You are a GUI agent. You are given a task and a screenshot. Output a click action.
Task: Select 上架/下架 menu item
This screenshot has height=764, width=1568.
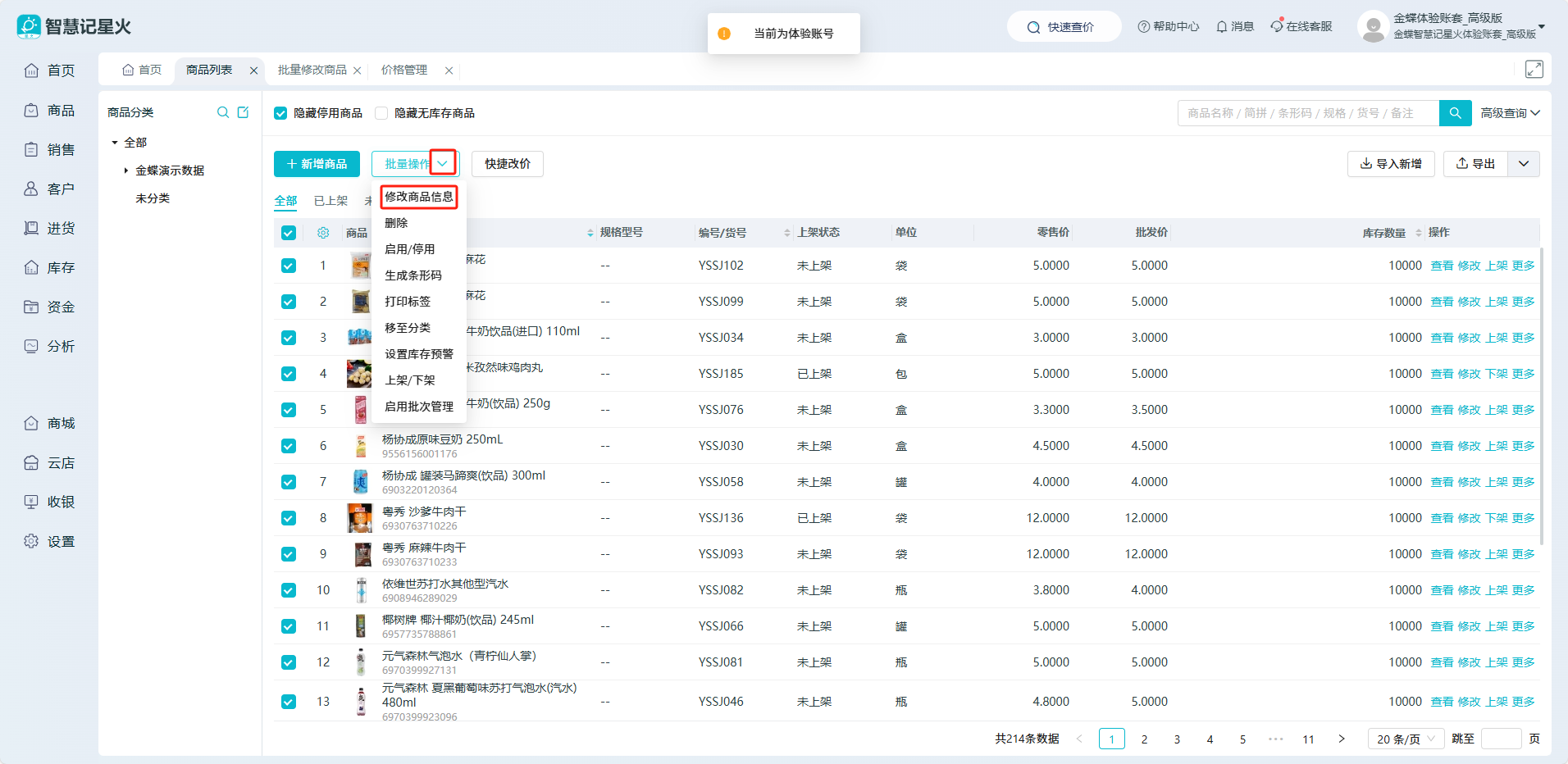tap(419, 380)
